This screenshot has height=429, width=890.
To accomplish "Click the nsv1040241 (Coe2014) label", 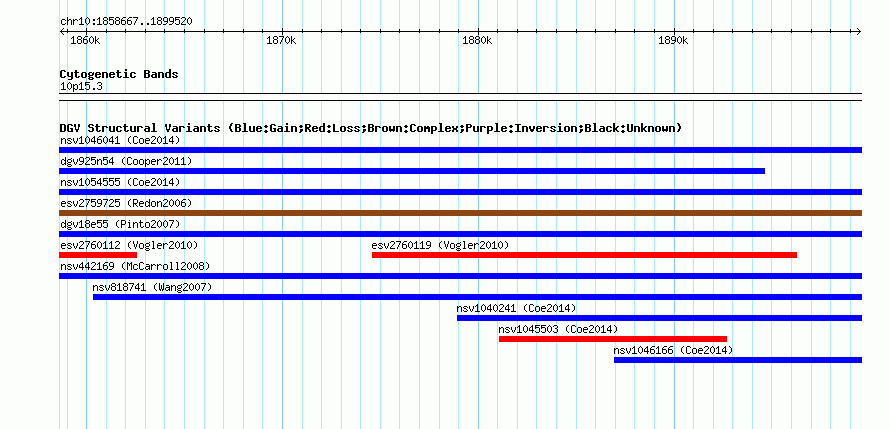I will point(517,308).
